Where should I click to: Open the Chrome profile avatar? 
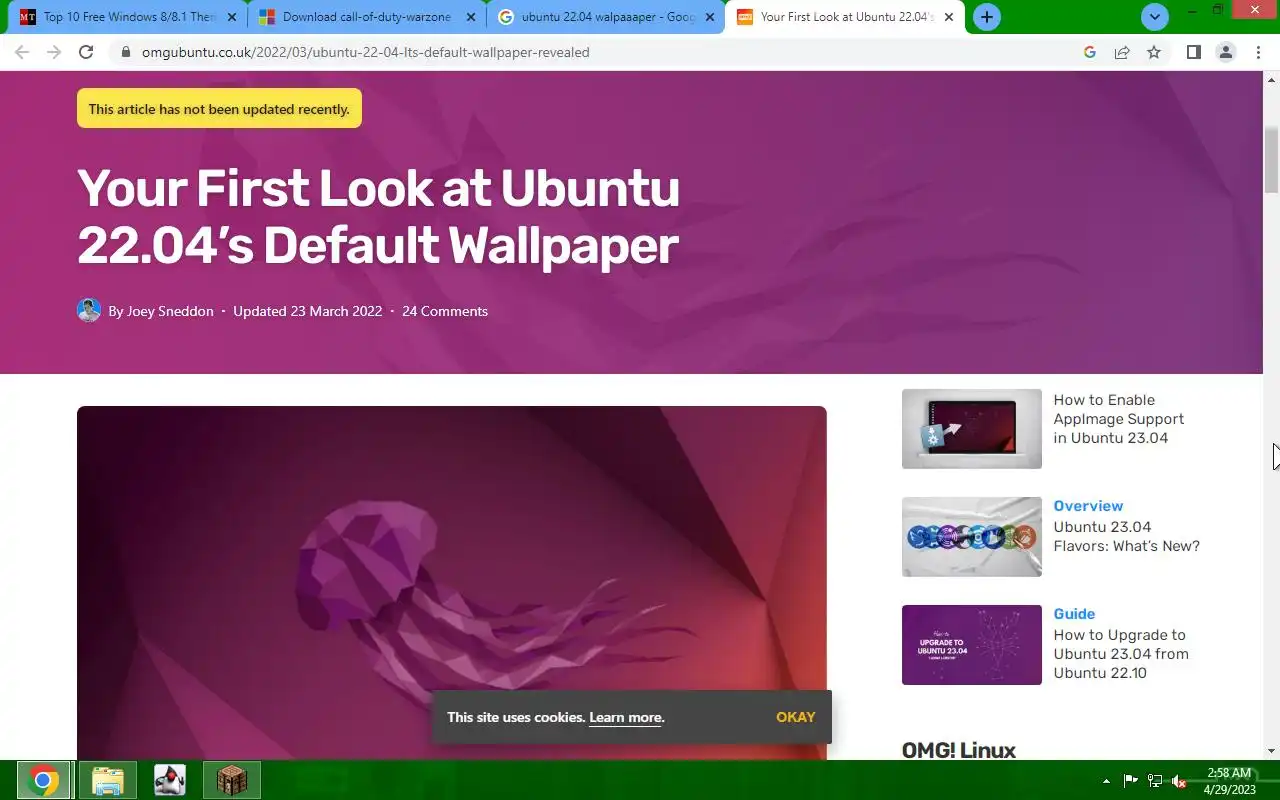click(x=1225, y=52)
